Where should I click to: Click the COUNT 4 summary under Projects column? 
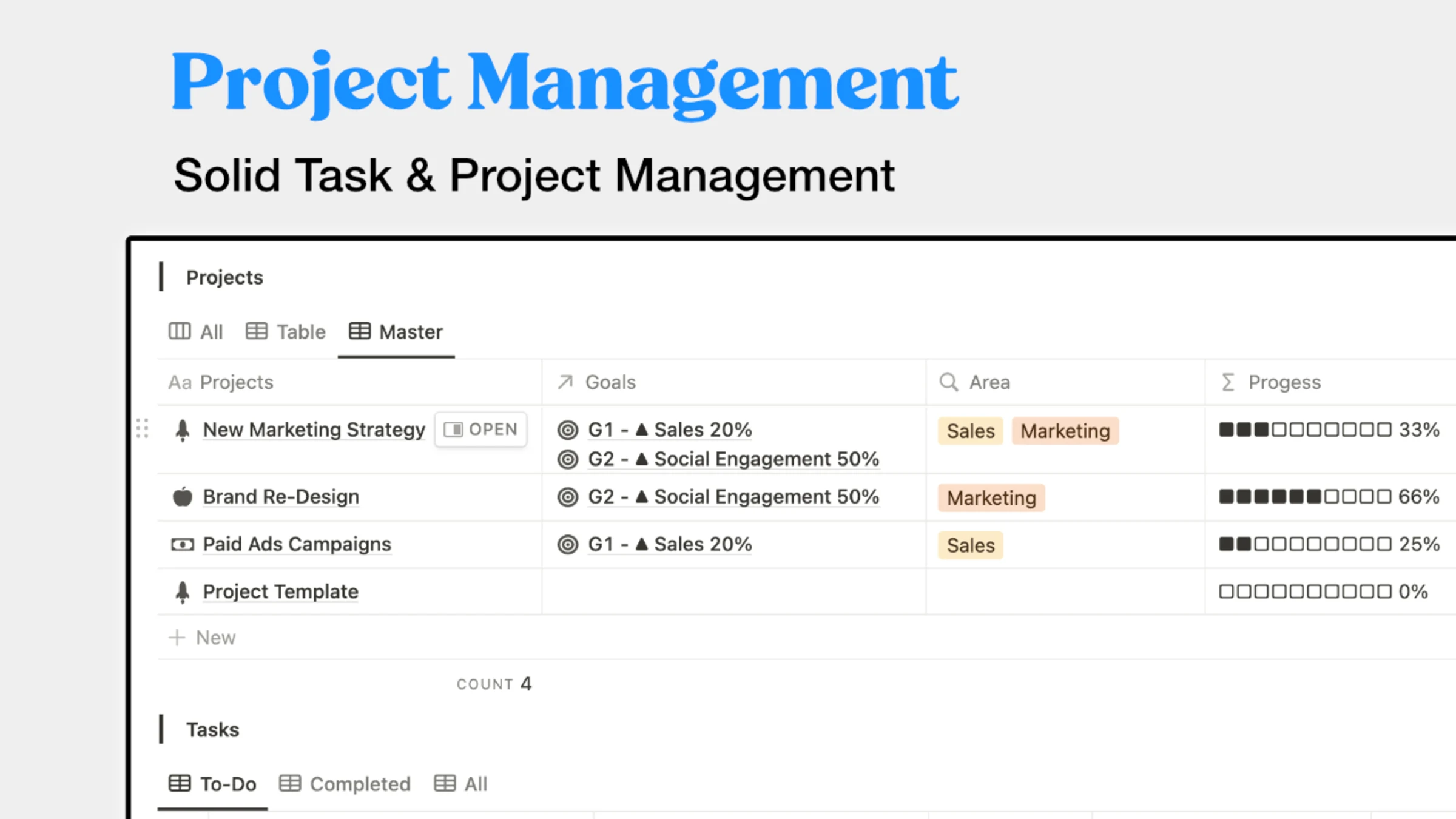coord(494,684)
